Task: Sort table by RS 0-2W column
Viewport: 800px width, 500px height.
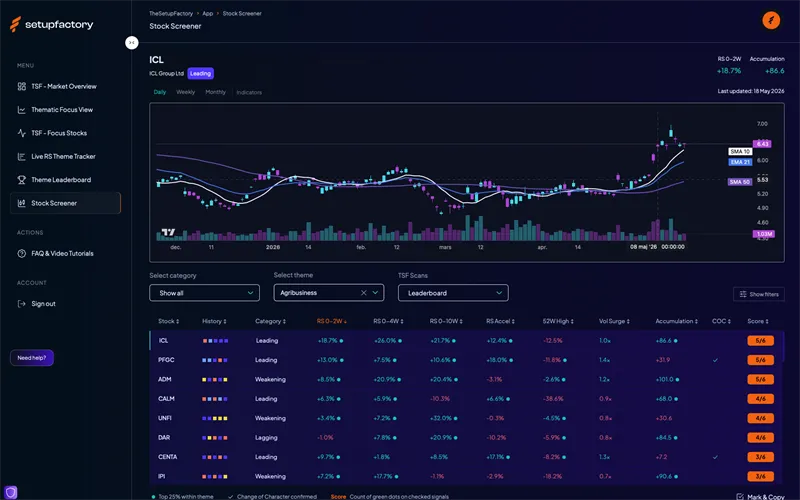Action: 332,321
